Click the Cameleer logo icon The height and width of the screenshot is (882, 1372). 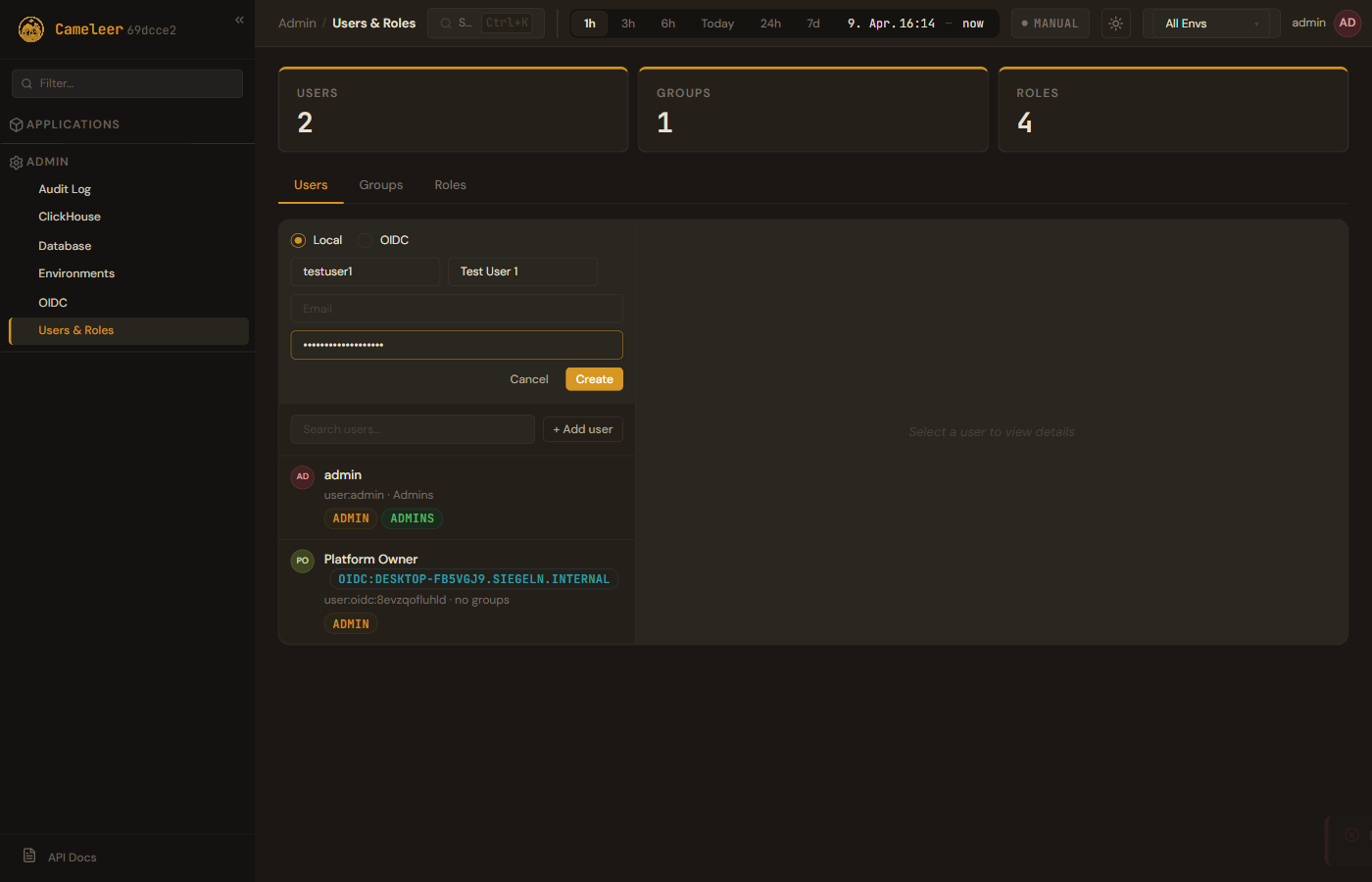pyautogui.click(x=31, y=29)
